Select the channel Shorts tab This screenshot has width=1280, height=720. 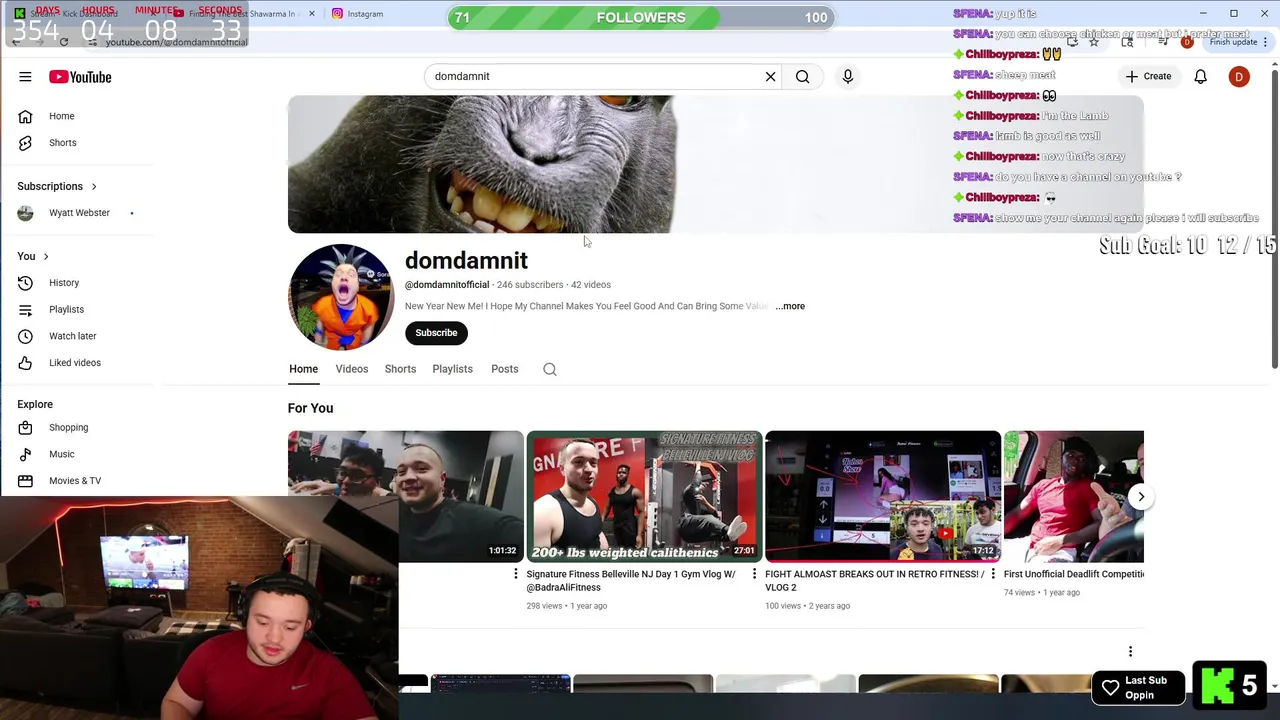400,369
